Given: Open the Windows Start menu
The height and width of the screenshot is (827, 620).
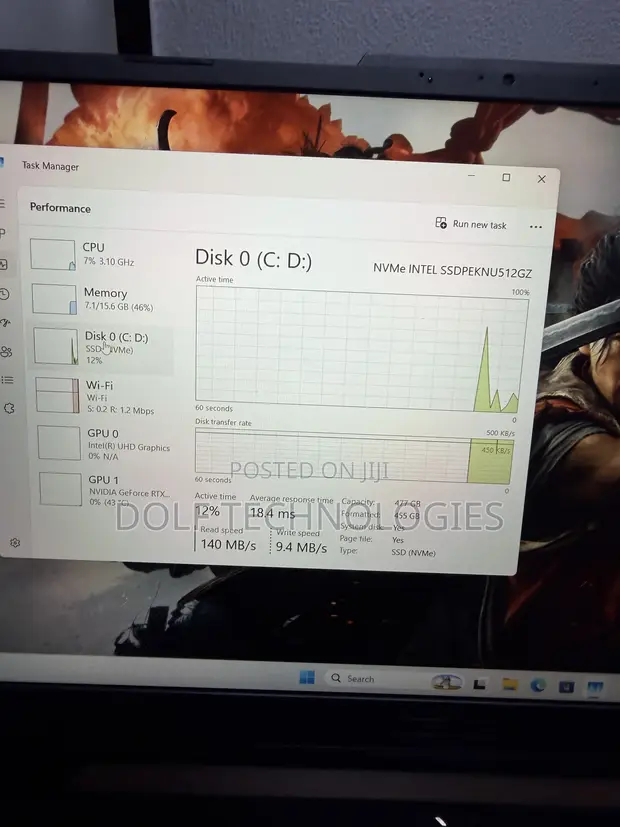Looking at the screenshot, I should pos(307,677).
